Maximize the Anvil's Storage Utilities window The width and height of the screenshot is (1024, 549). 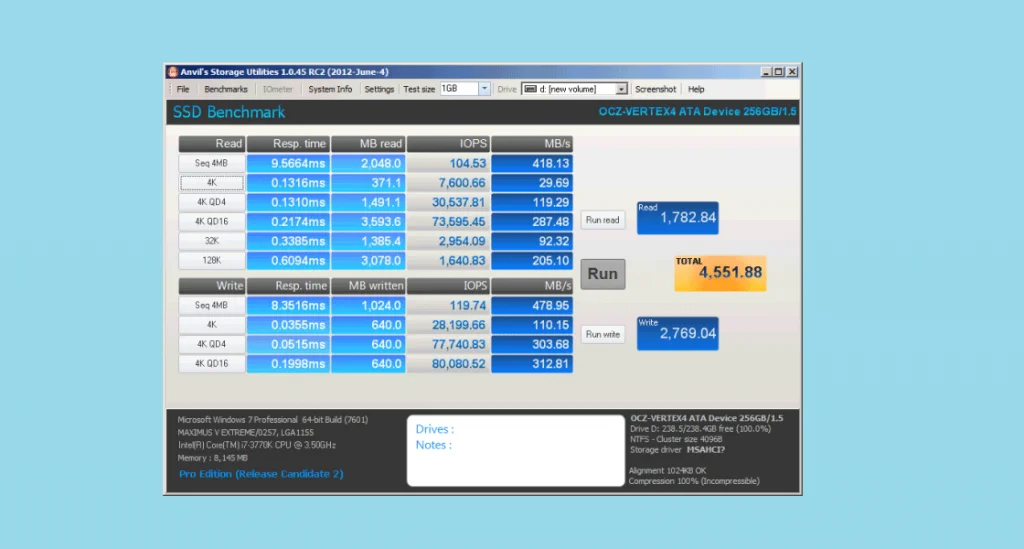(x=778, y=72)
